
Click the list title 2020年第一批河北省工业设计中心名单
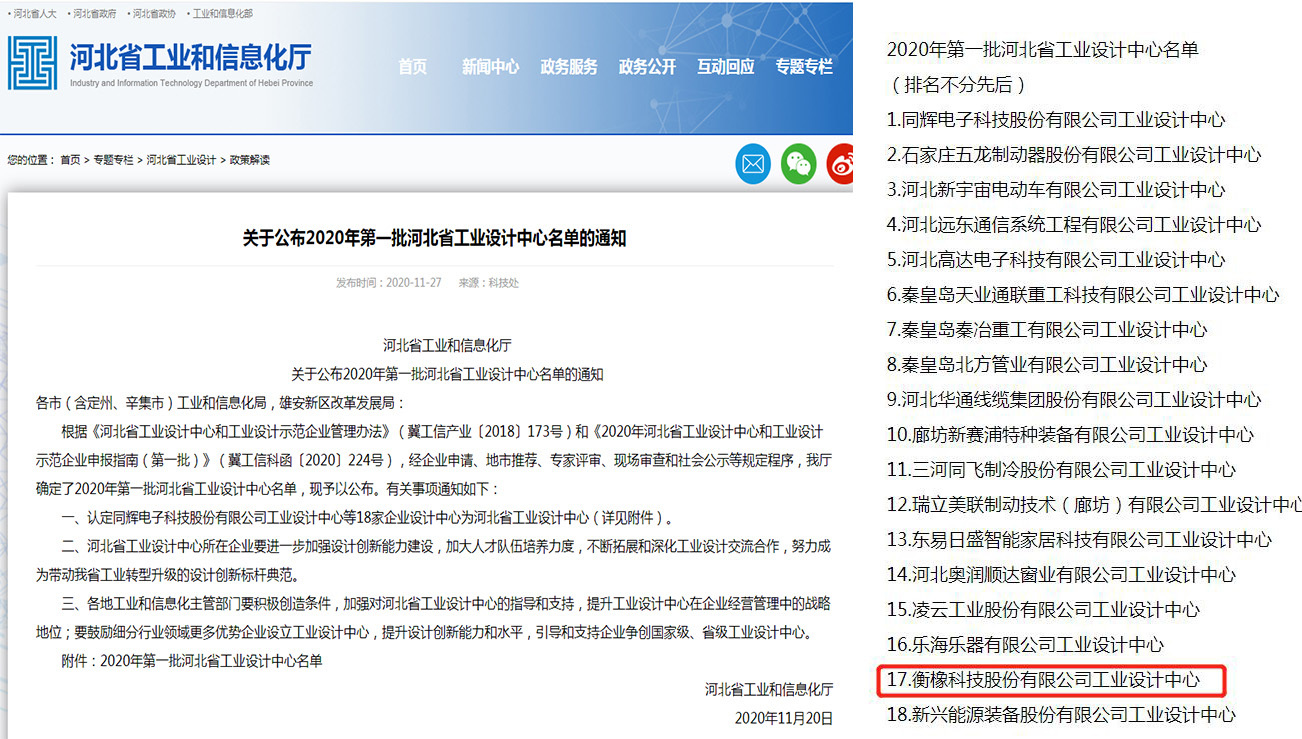[x=1043, y=49]
